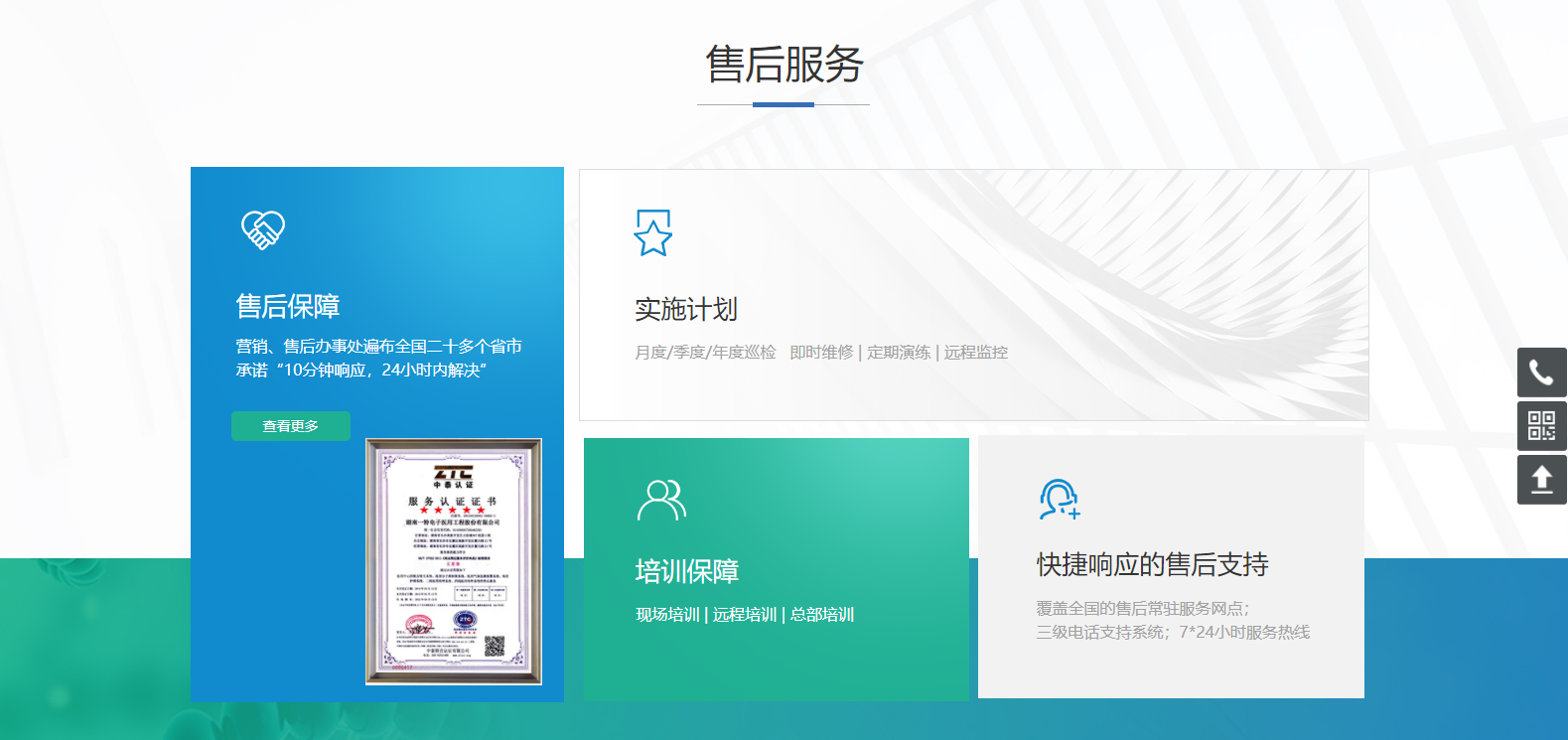Open the 实施计划 card title

point(686,310)
